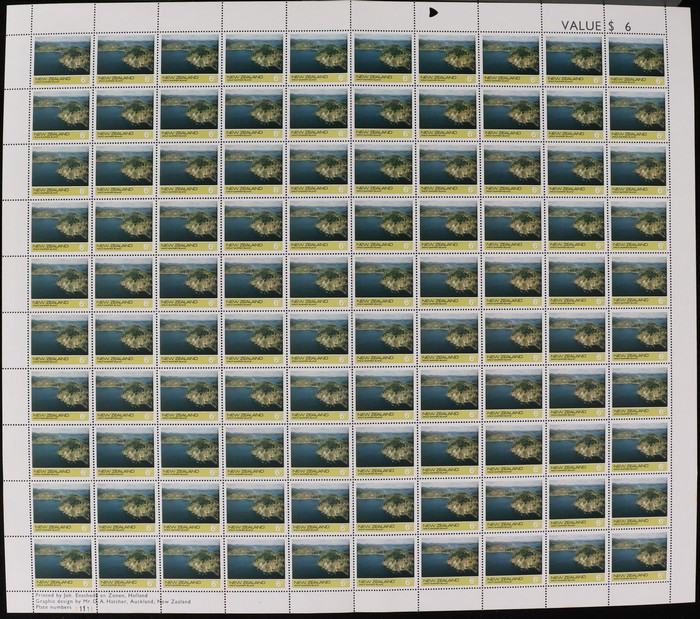Click the stamp just below "VALUE" text
The image size is (700, 619).
[574, 58]
